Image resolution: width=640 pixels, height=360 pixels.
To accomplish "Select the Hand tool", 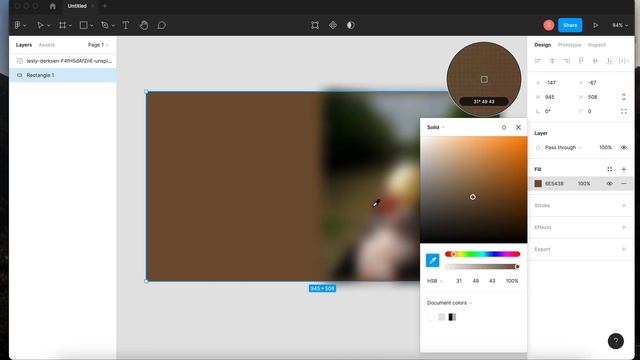I will tap(144, 25).
